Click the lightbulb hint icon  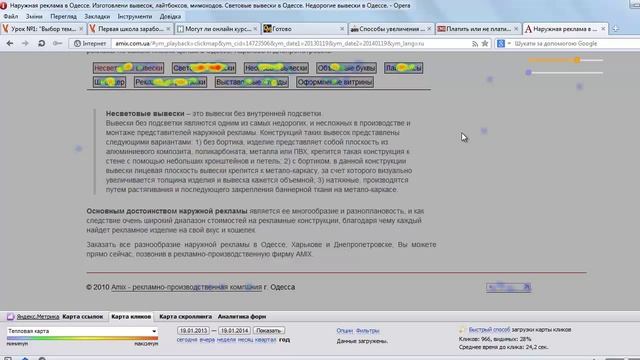pyautogui.click(x=462, y=329)
